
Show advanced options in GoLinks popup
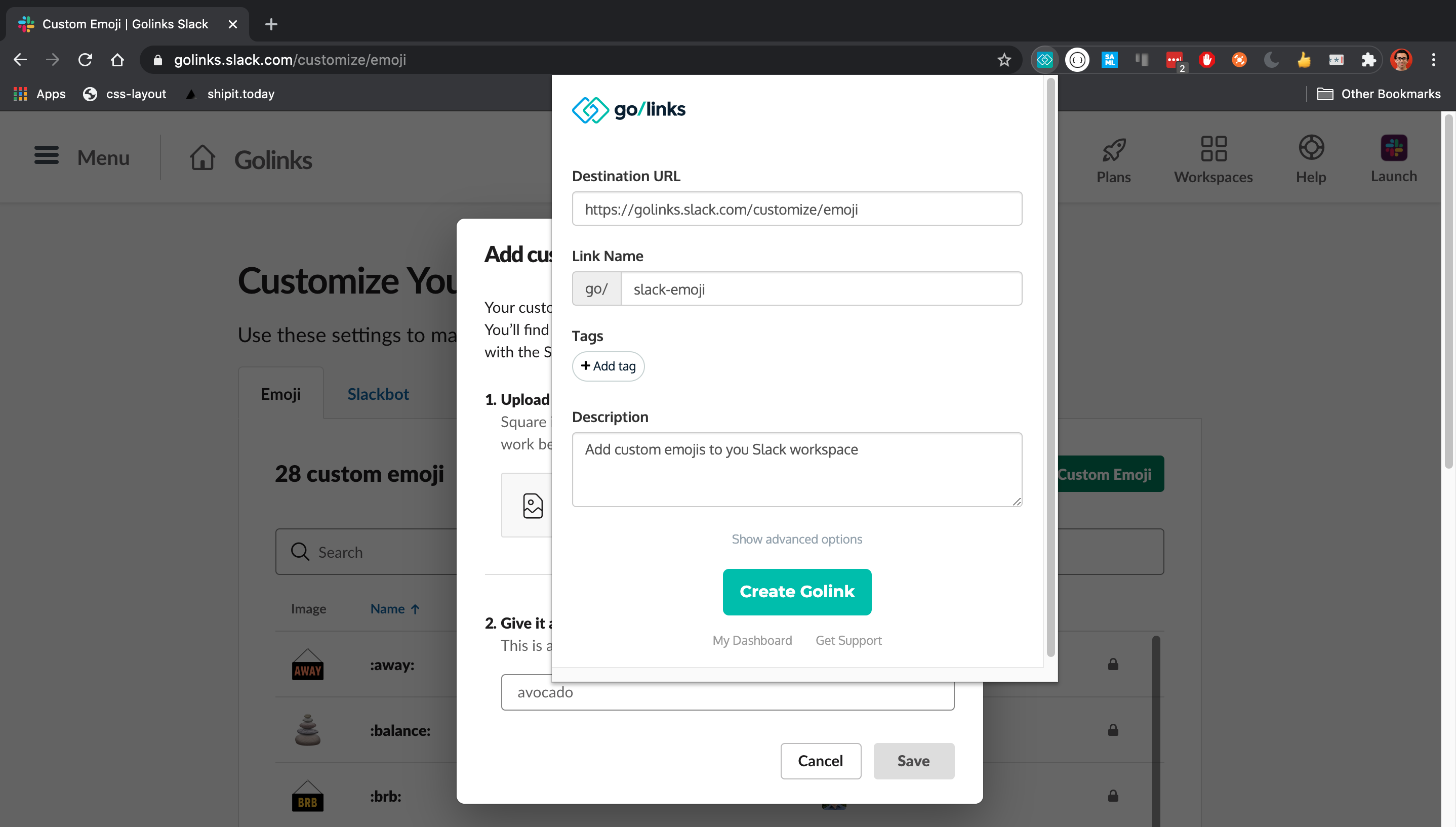point(796,539)
